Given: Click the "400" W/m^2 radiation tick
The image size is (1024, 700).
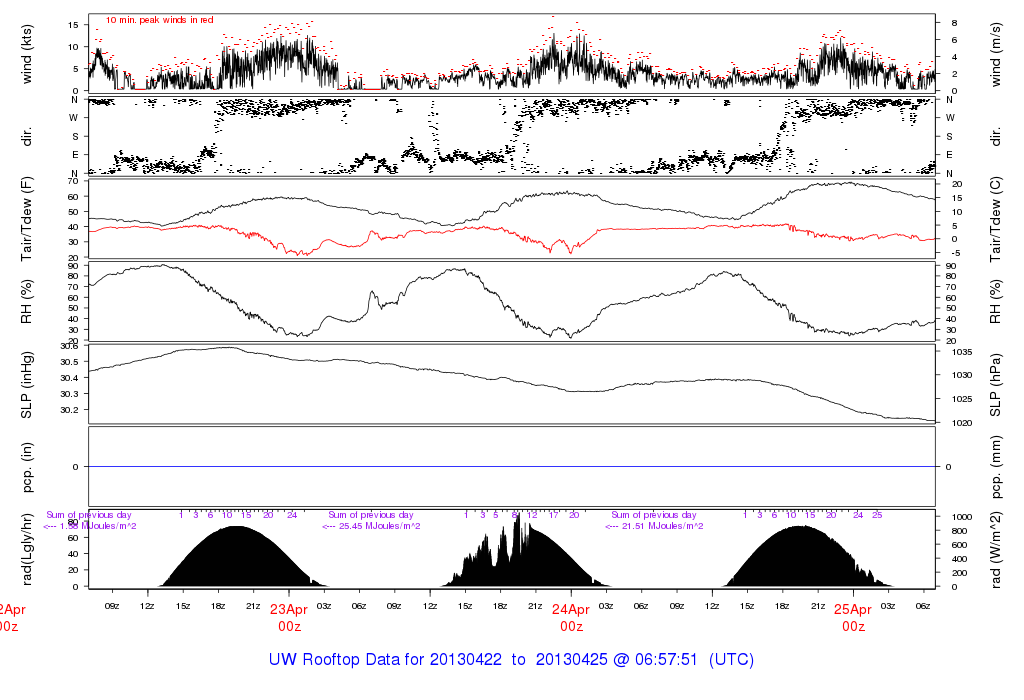Looking at the screenshot, I should [x=959, y=560].
